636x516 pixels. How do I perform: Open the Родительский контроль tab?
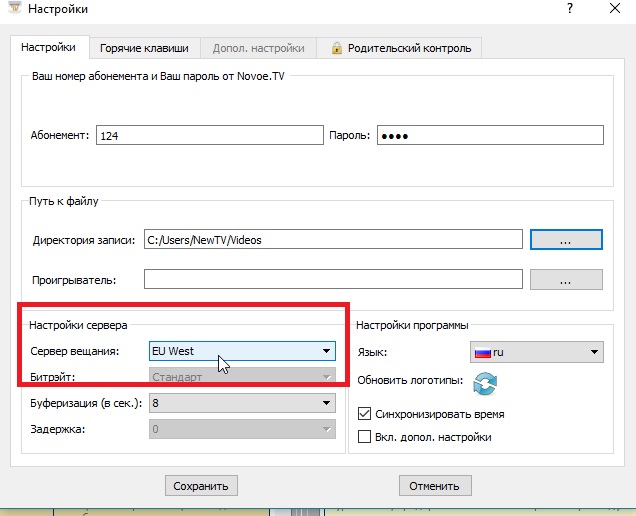pos(399,48)
